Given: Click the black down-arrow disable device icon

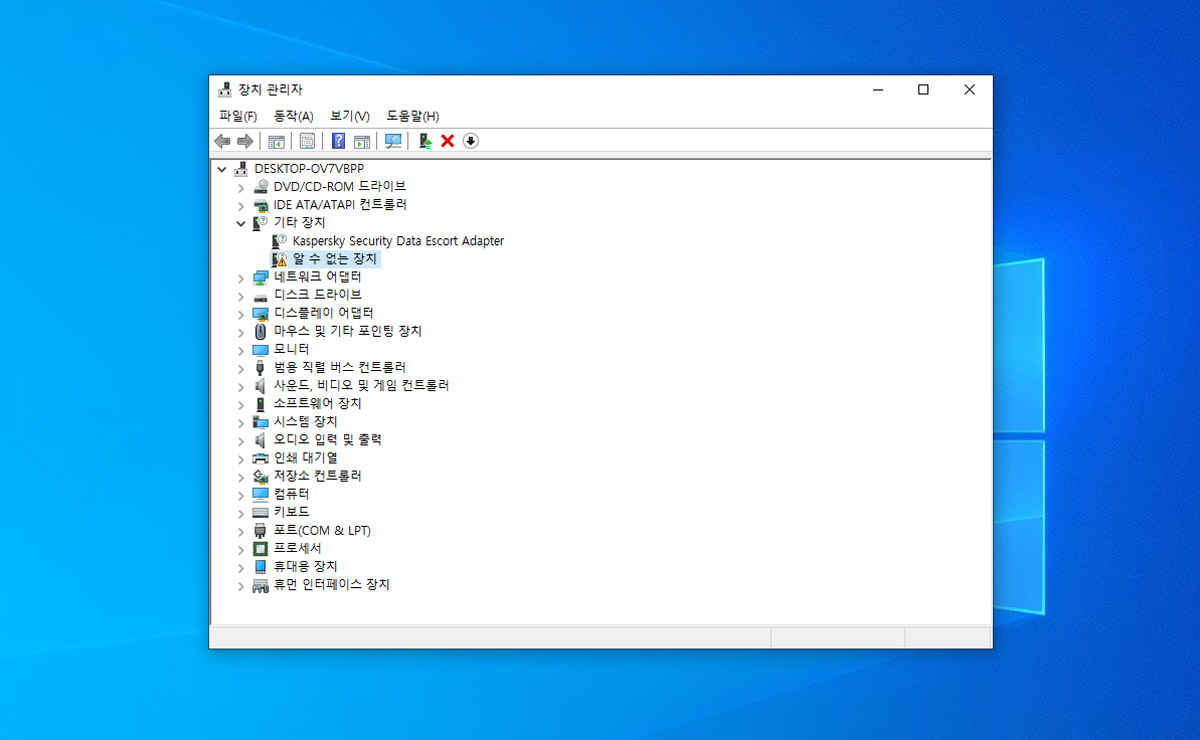Looking at the screenshot, I should pyautogui.click(x=470, y=141).
